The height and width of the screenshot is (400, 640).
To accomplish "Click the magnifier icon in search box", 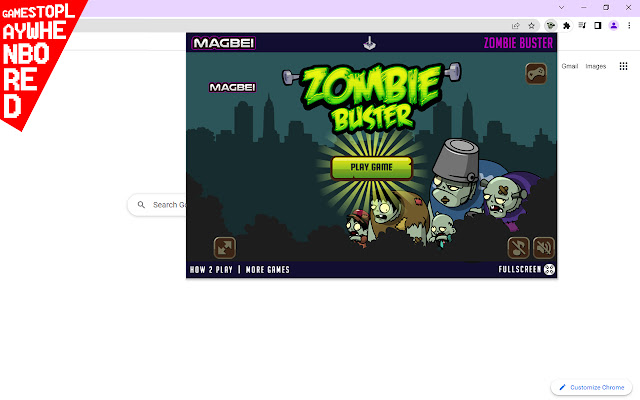I will pyautogui.click(x=141, y=204).
